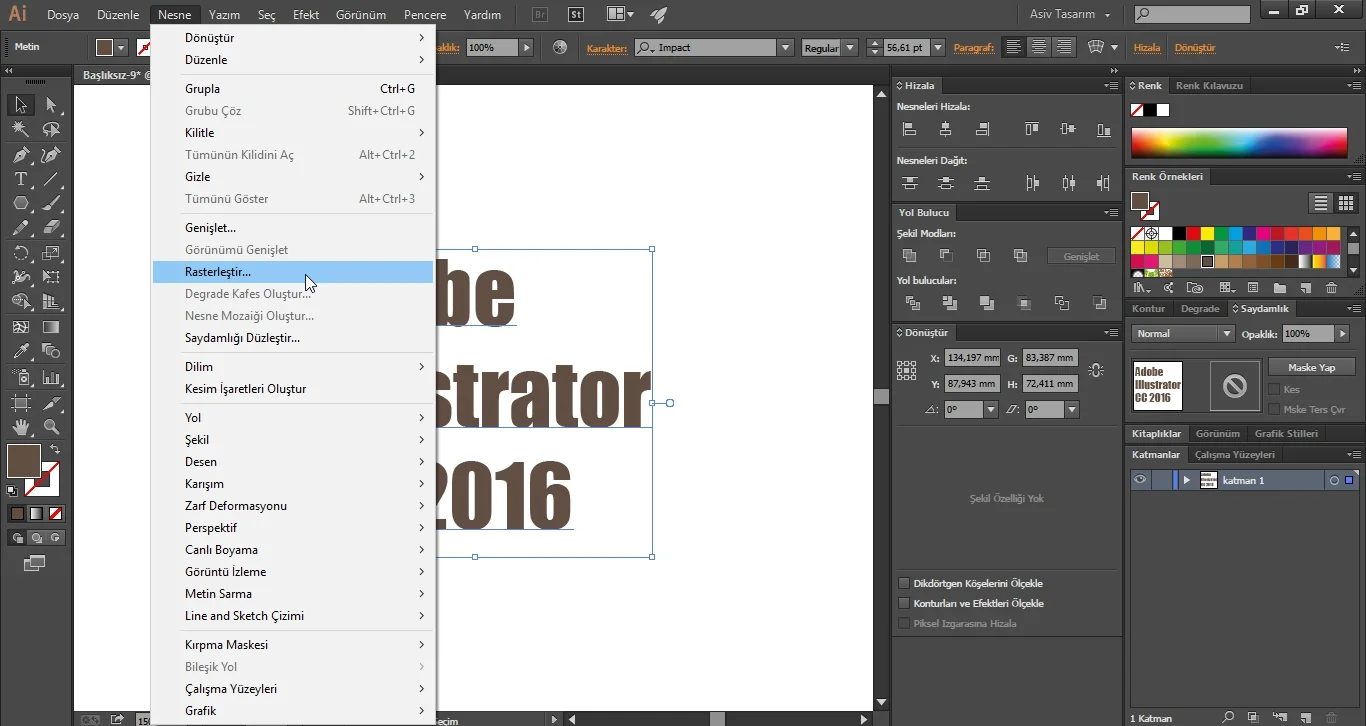Select the Column Graph tool
The height and width of the screenshot is (726, 1366).
click(x=51, y=378)
